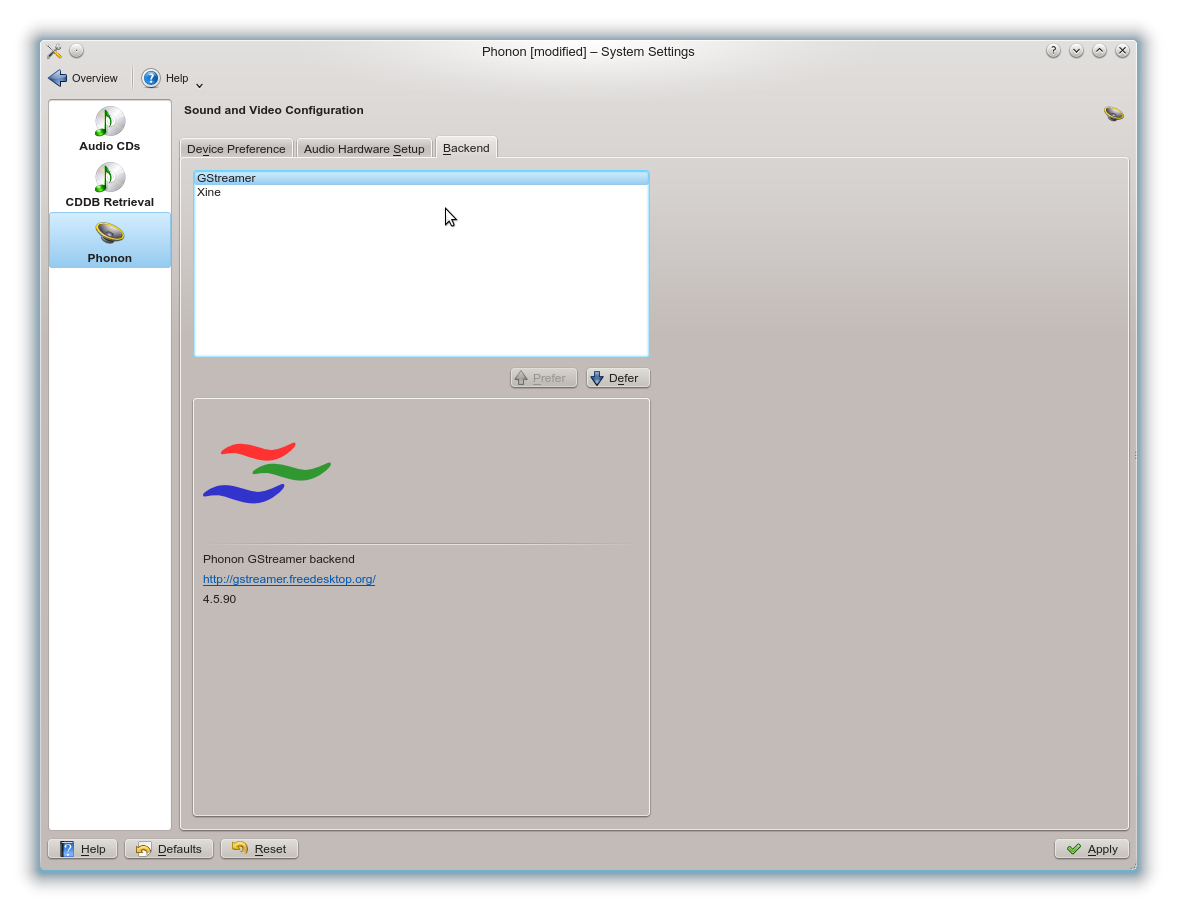This screenshot has width=1177, height=910.
Task: Open the gstreamer.freedesktop.org link
Action: (x=289, y=579)
